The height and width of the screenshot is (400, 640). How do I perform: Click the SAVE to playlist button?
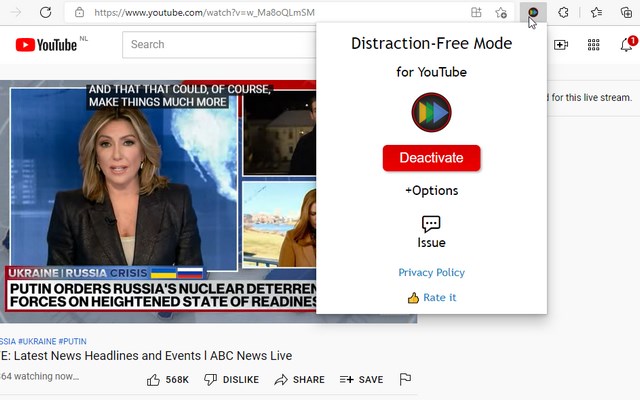coord(362,380)
